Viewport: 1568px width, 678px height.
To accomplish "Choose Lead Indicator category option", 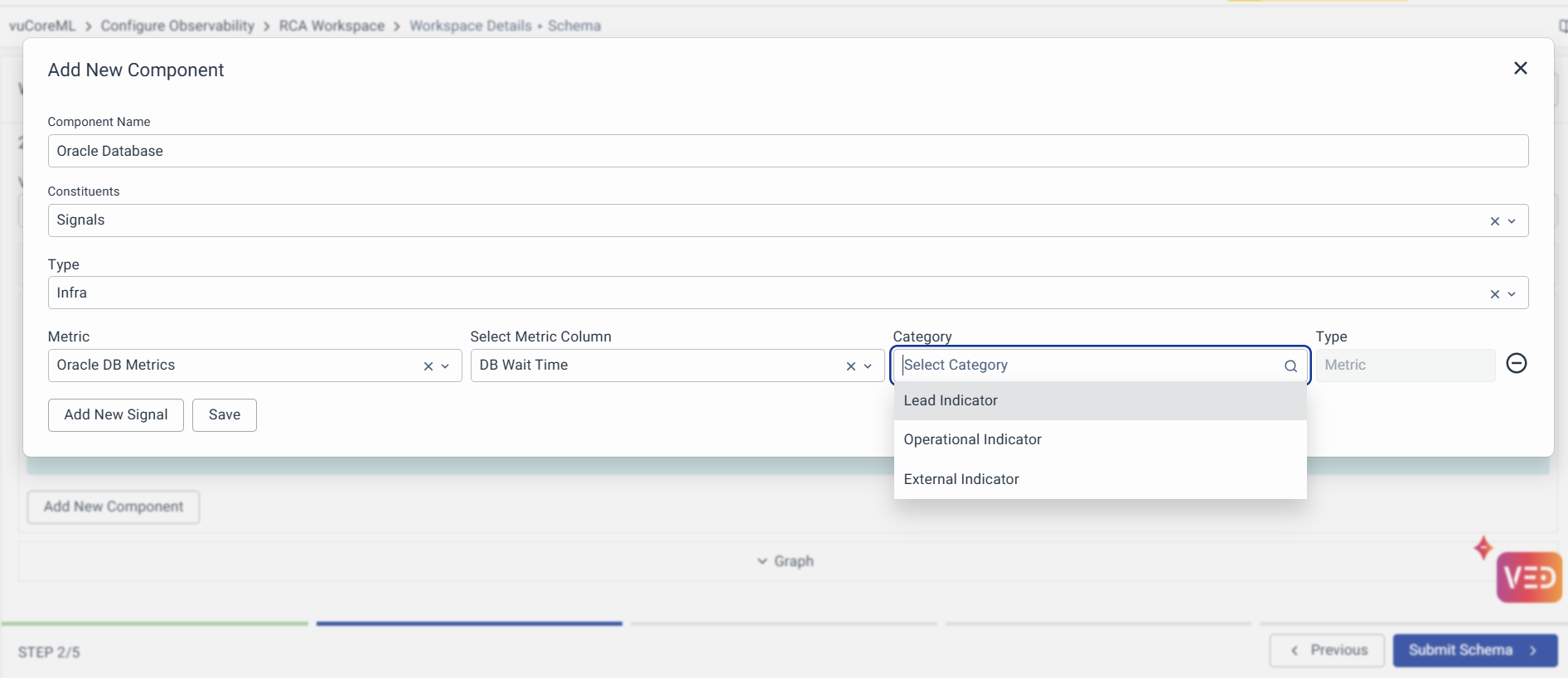I will click(x=951, y=401).
